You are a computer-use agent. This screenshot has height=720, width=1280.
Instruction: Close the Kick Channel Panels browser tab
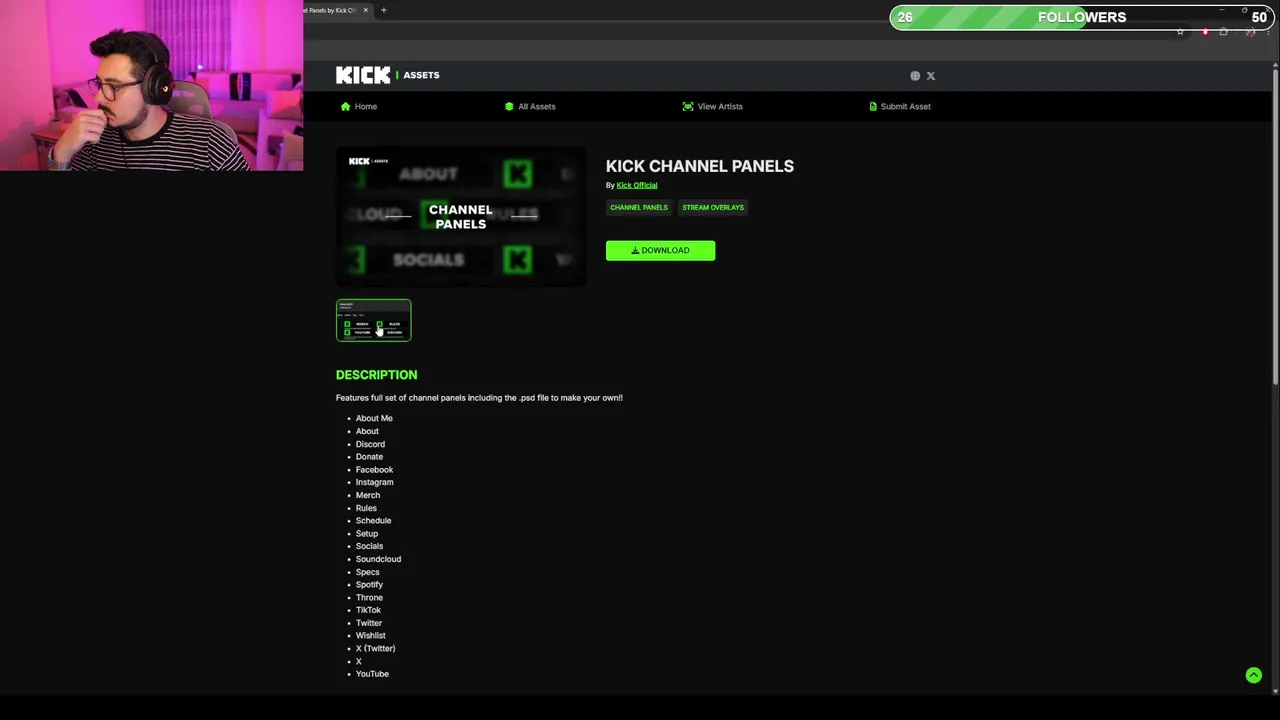click(366, 10)
